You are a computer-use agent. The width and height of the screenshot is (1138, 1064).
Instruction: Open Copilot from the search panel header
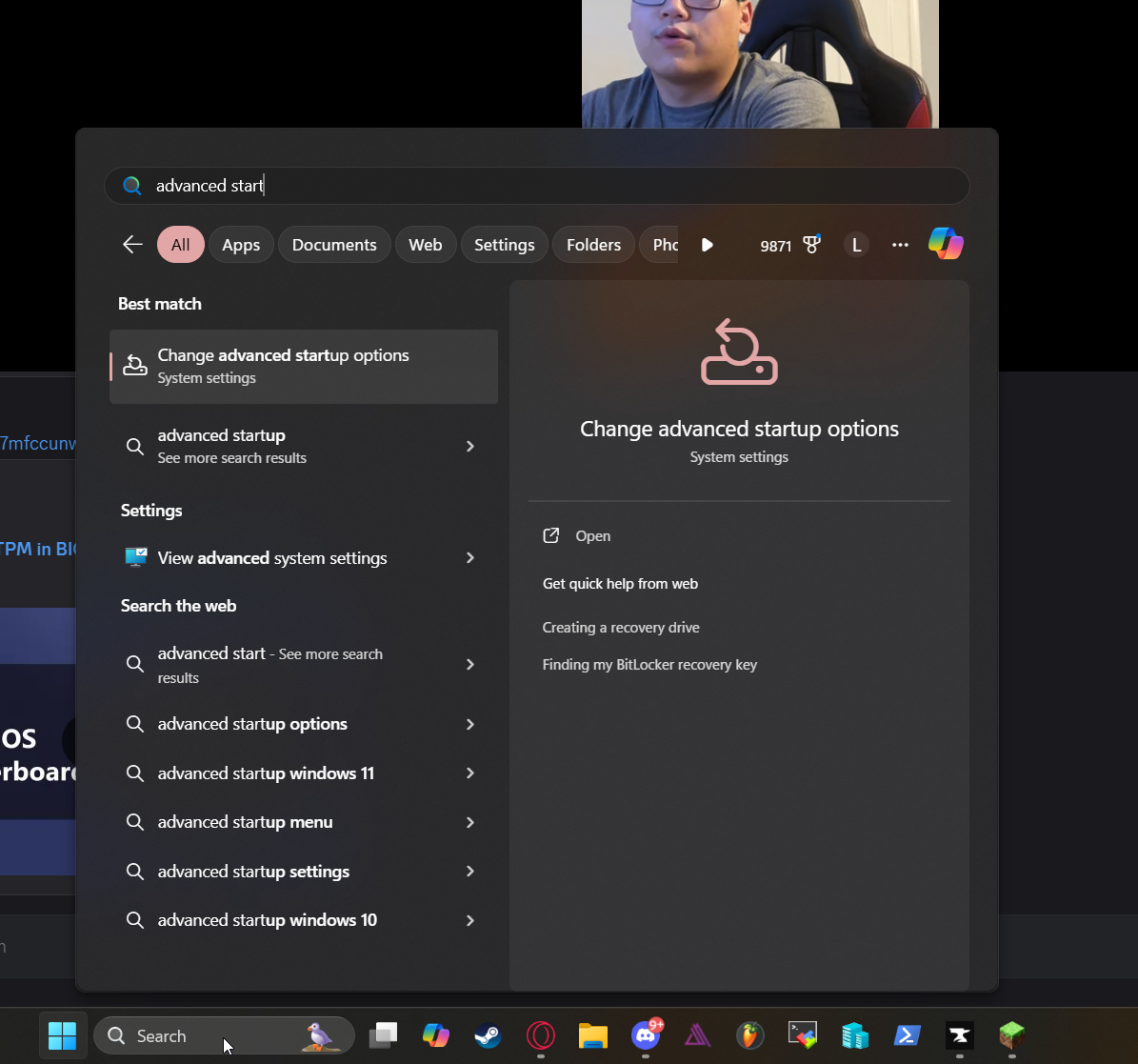(946, 244)
